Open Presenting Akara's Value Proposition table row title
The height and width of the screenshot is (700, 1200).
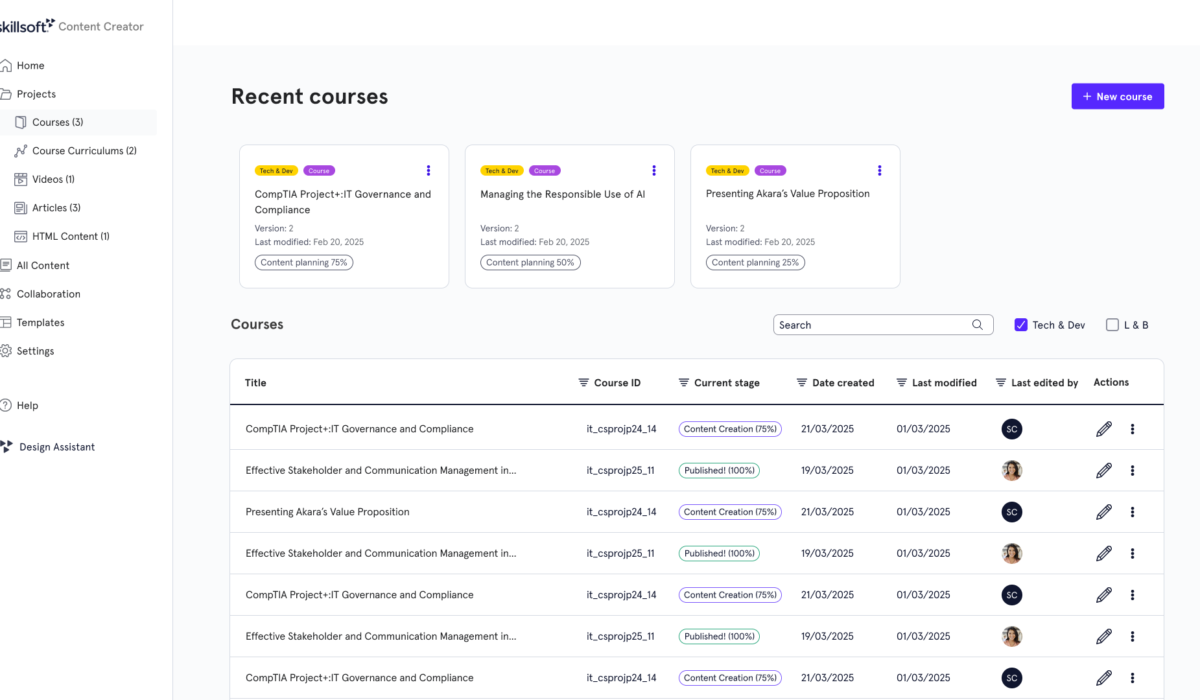[327, 512]
